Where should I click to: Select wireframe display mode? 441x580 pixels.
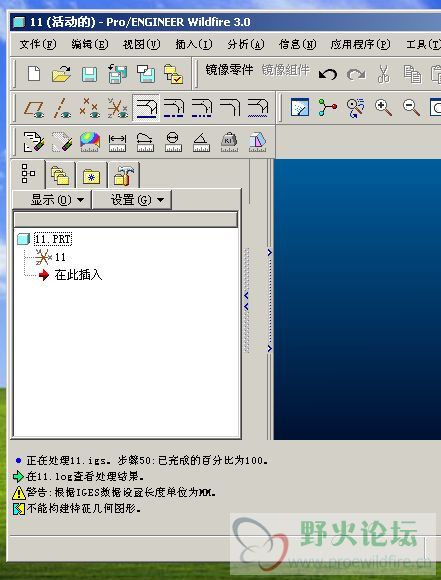(x=146, y=108)
